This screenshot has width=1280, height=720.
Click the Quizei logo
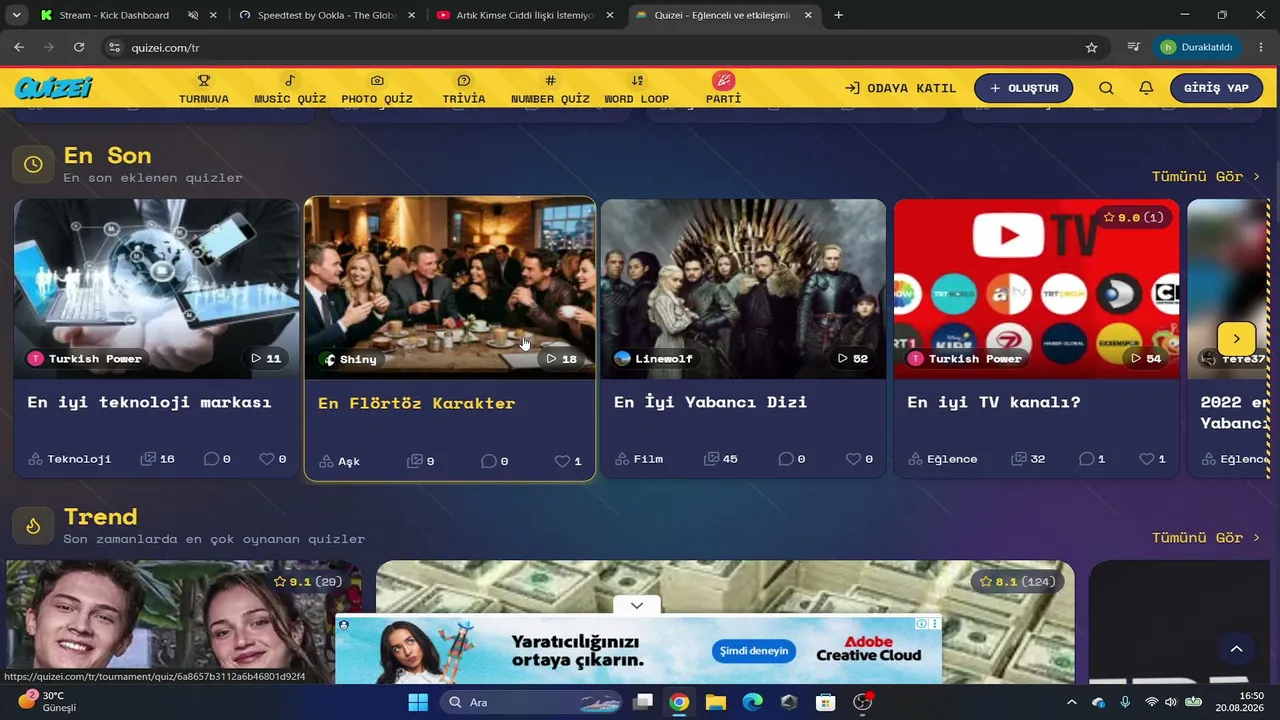tap(54, 88)
